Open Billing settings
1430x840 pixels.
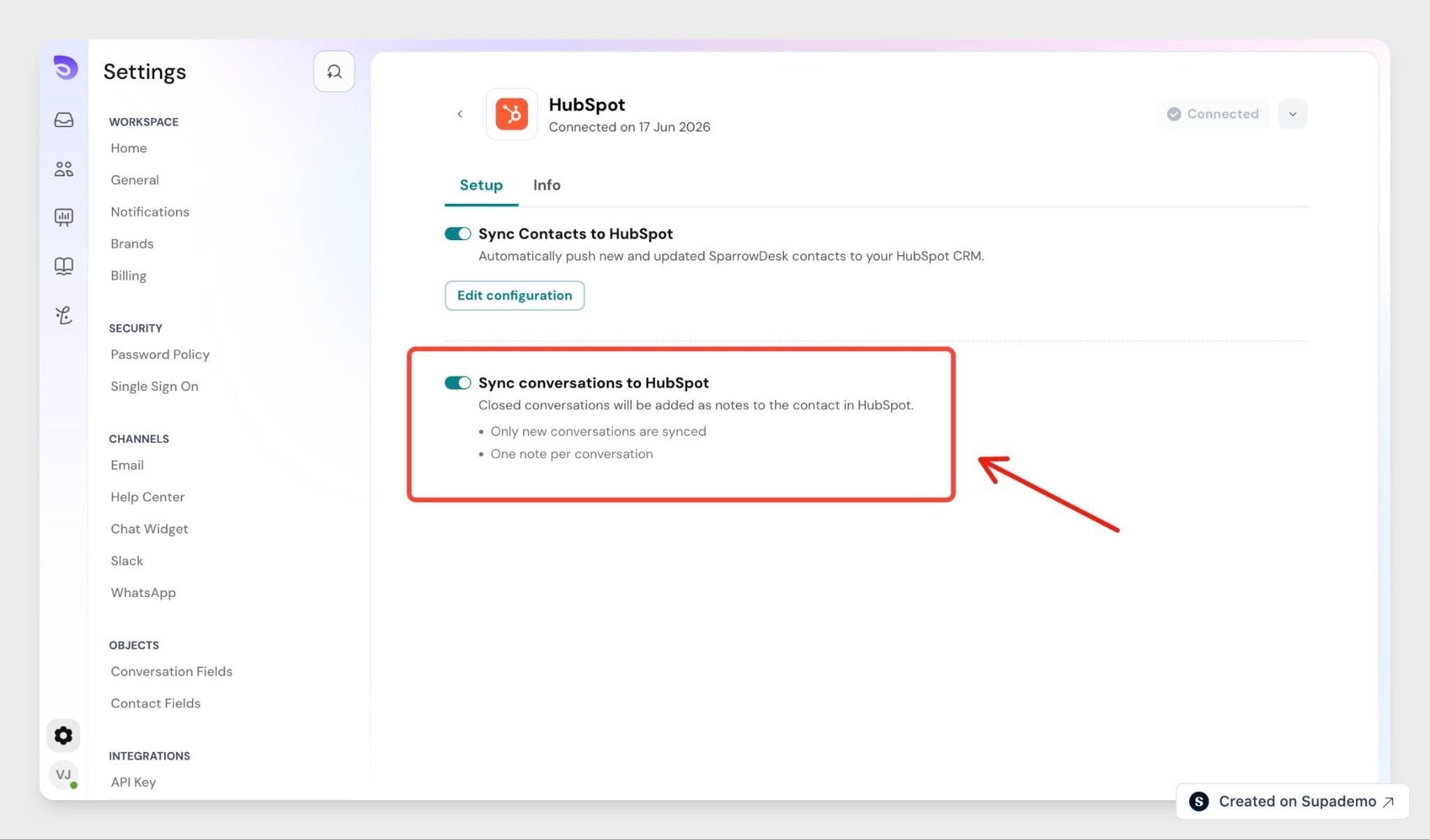coord(128,276)
